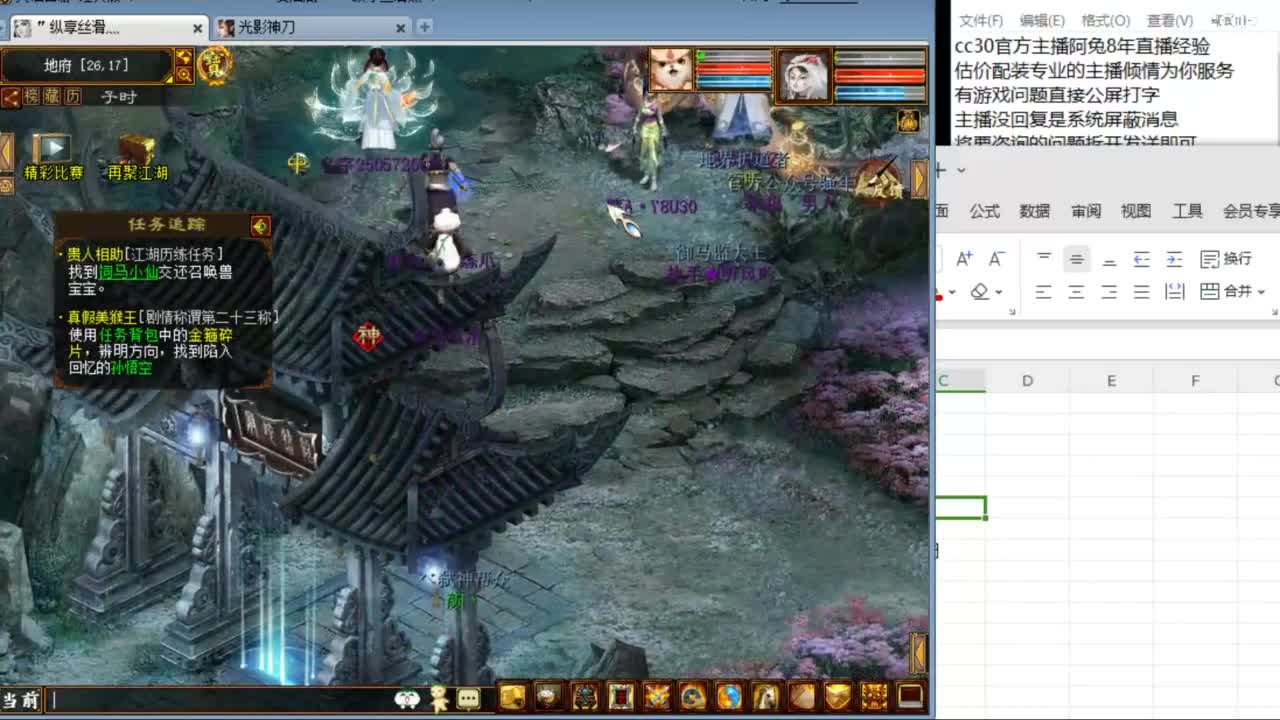Click the 榜 ranking button
1280x720 pixels.
pyautogui.click(x=33, y=97)
